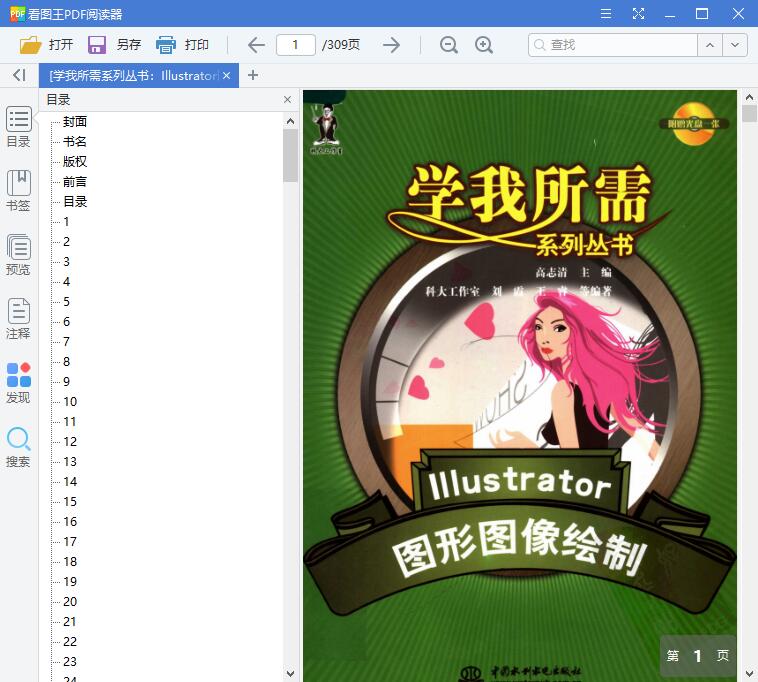Zoom in with the plus magnifier

pyautogui.click(x=483, y=45)
